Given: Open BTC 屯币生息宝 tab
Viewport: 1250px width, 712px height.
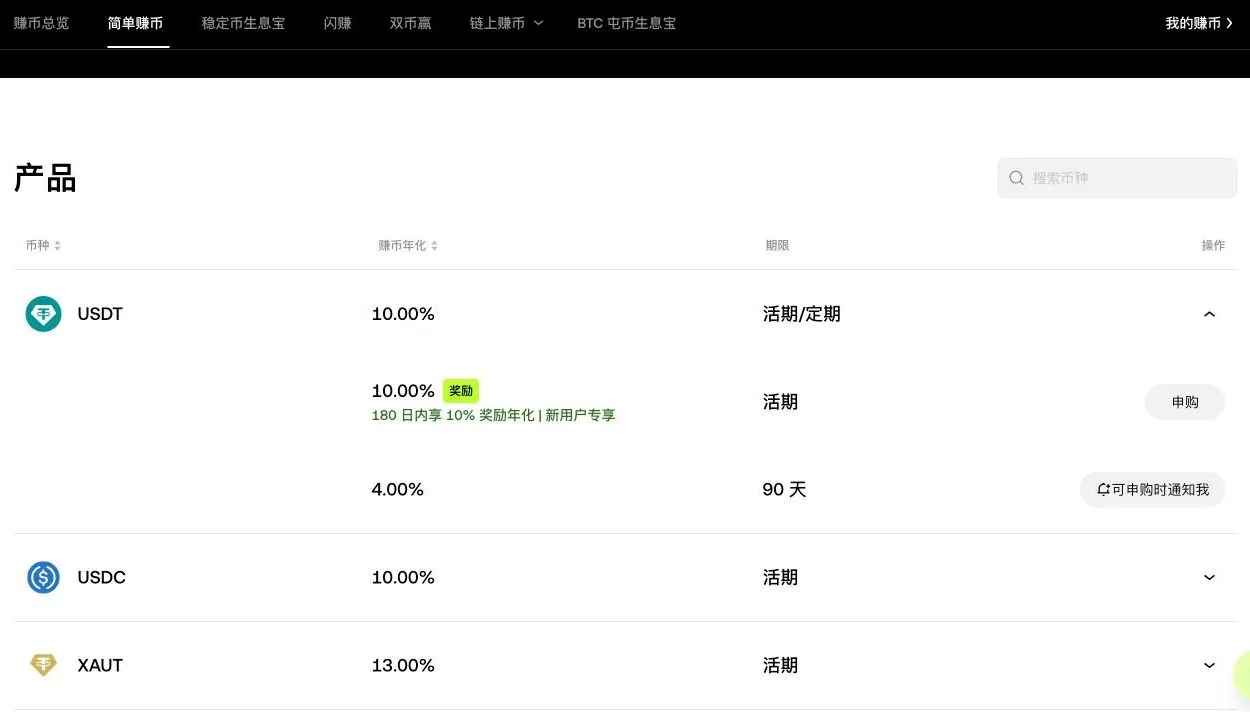Looking at the screenshot, I should click(627, 23).
